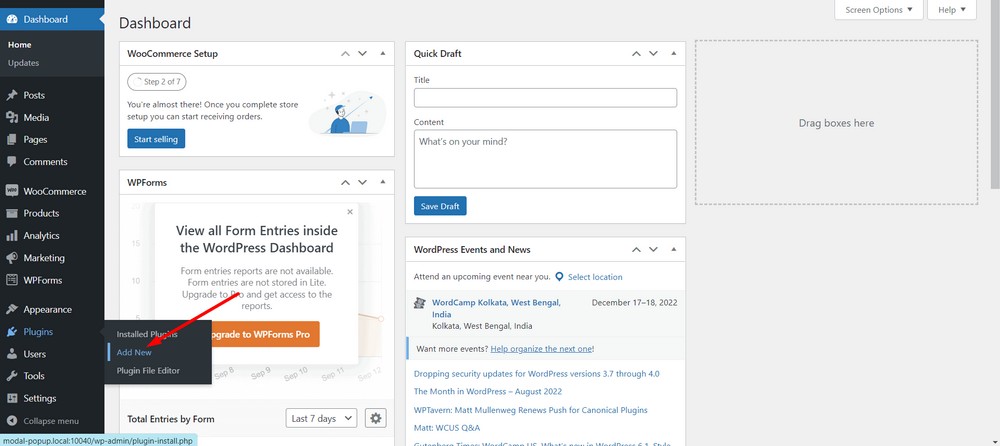Click the Pages icon in the sidebar
The image size is (1000, 446).
click(x=11, y=140)
